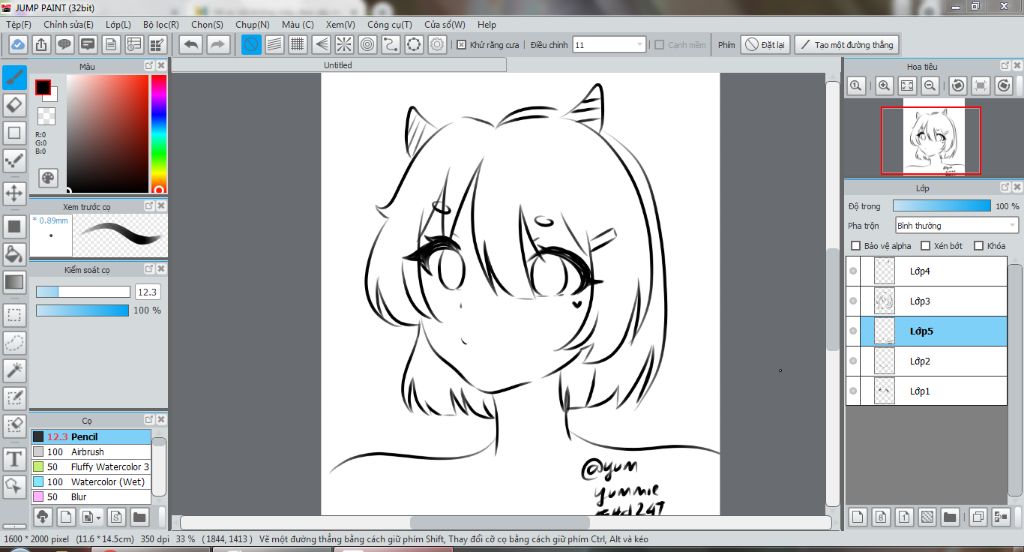Click Tạo một đường thẳng button
Viewport: 1024px width, 552px height.
pos(847,44)
